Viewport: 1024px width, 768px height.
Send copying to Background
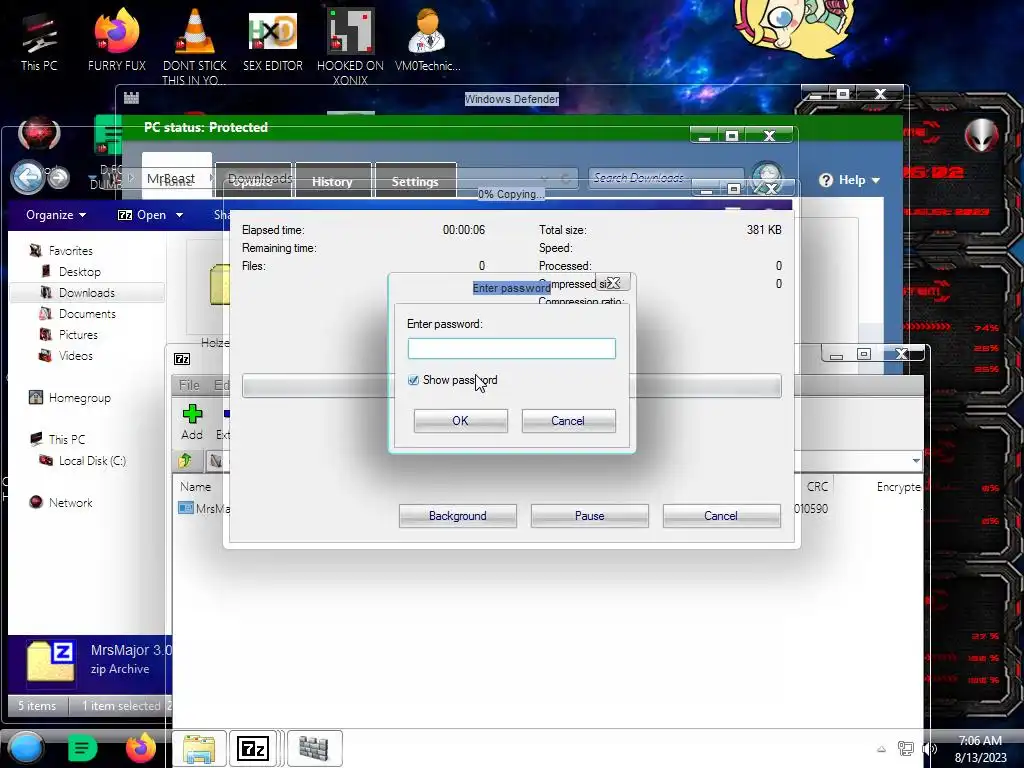(458, 515)
